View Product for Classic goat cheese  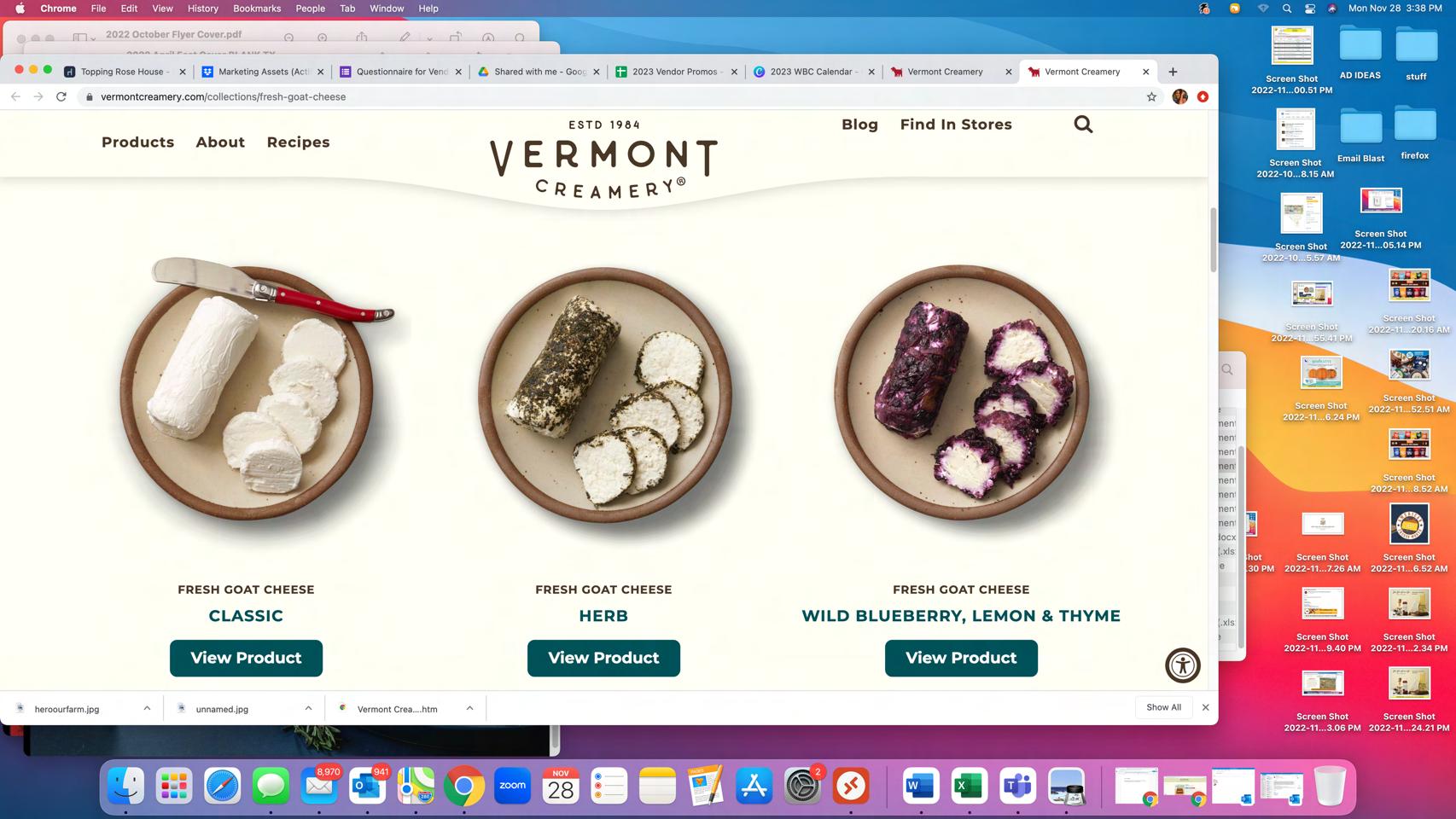(246, 658)
